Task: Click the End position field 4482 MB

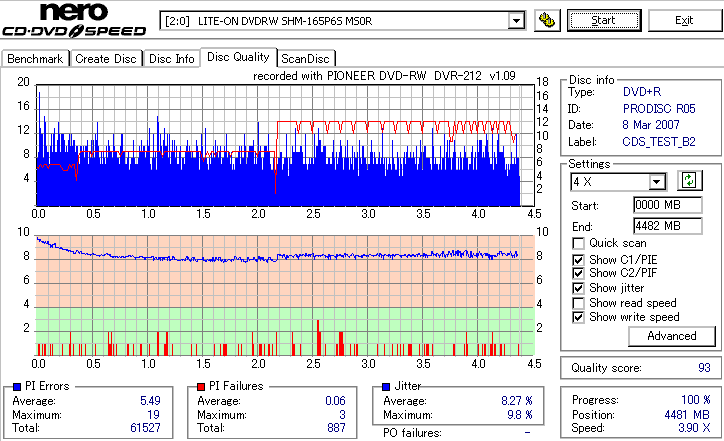Action: tap(668, 226)
